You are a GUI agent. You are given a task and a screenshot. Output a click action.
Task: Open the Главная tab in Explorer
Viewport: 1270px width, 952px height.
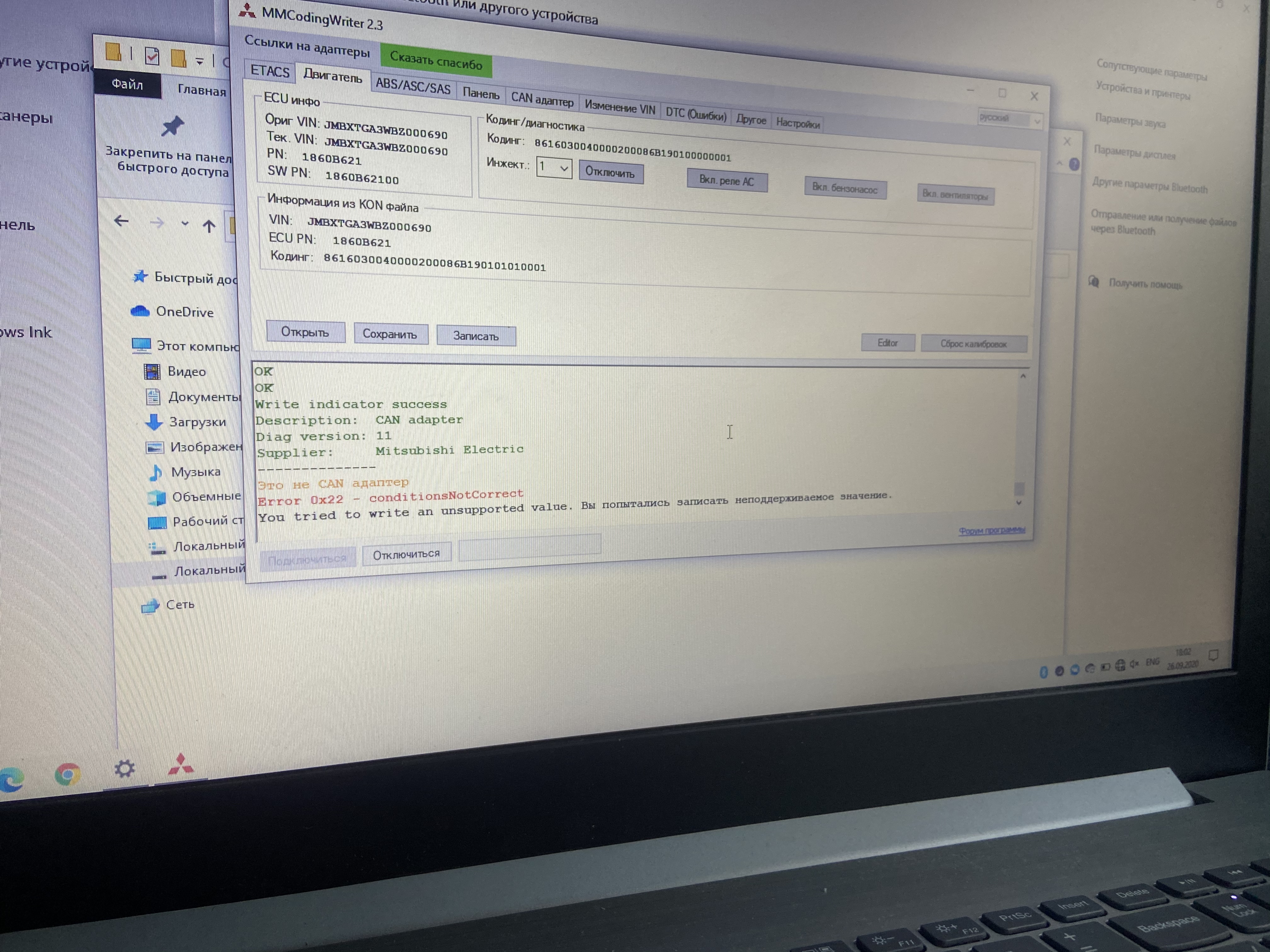(202, 91)
